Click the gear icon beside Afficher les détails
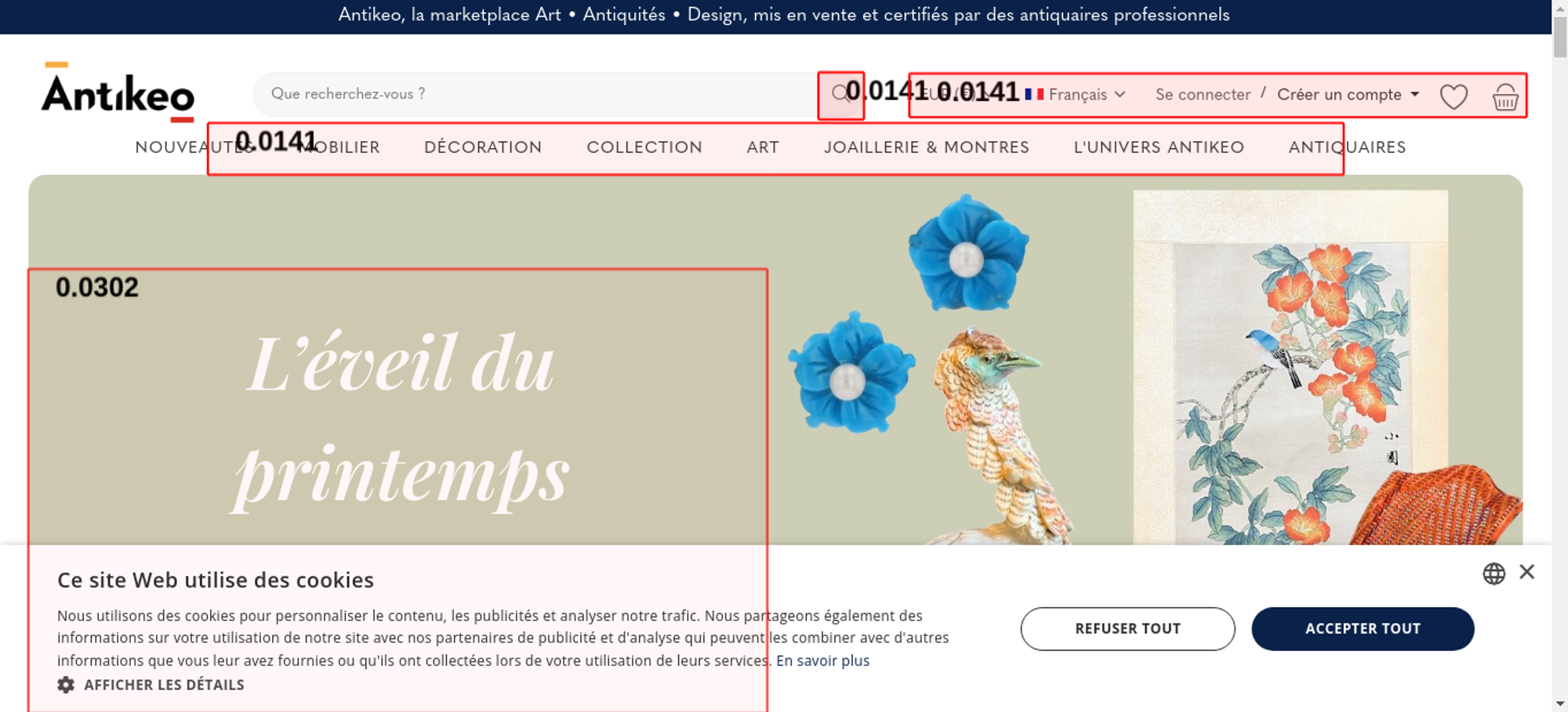Screen dimensions: 1568x712 point(66,685)
